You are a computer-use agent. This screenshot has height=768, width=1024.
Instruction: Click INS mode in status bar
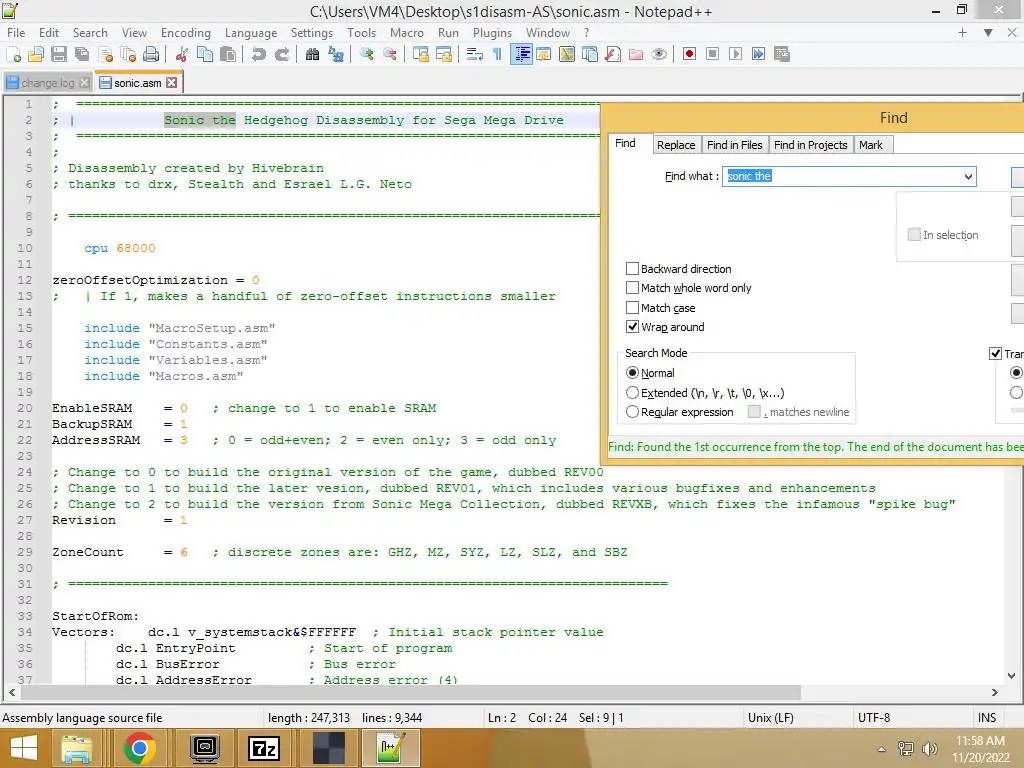coord(987,718)
